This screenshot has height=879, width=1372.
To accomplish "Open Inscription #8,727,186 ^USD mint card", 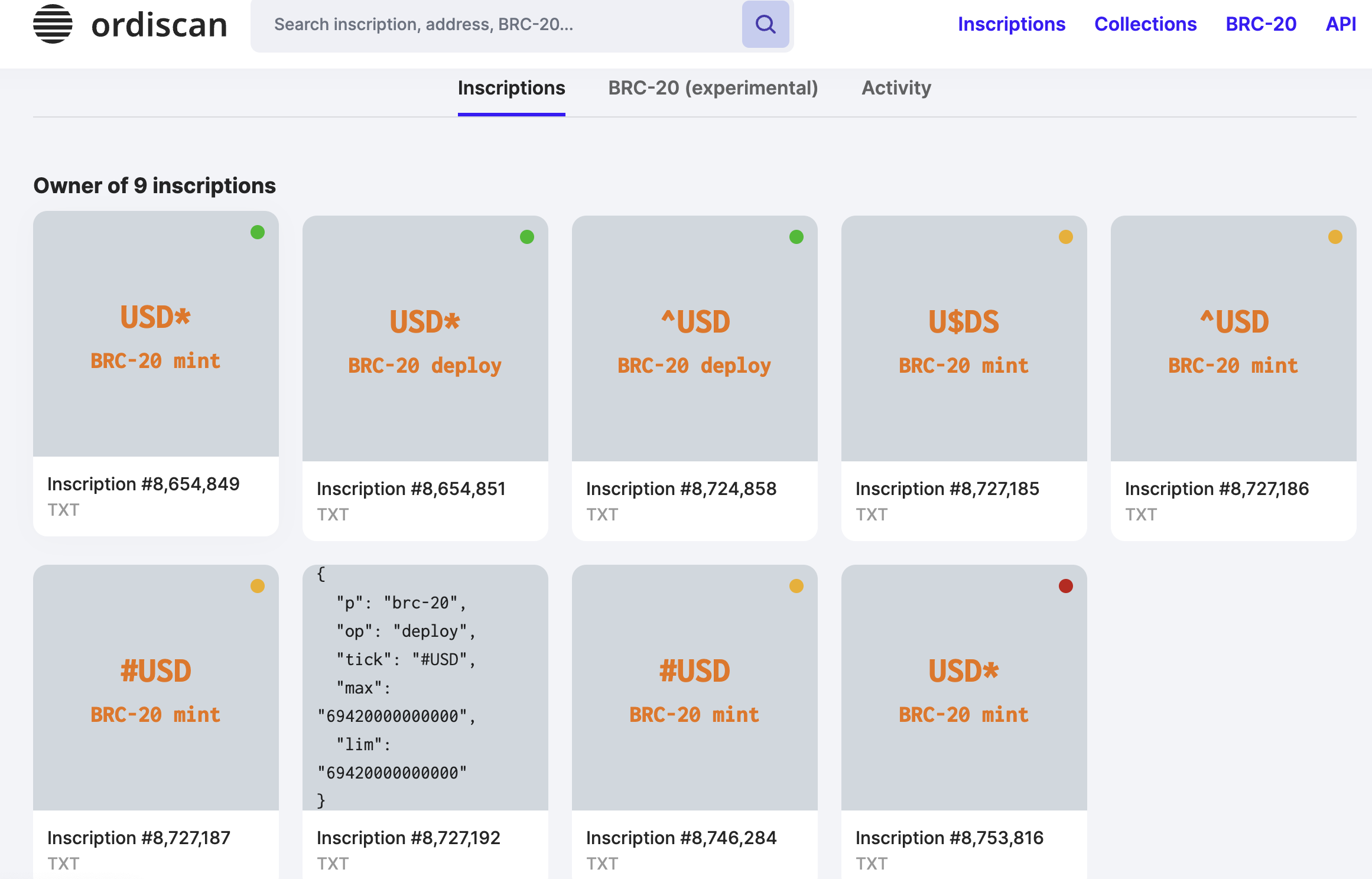I will click(x=1233, y=338).
